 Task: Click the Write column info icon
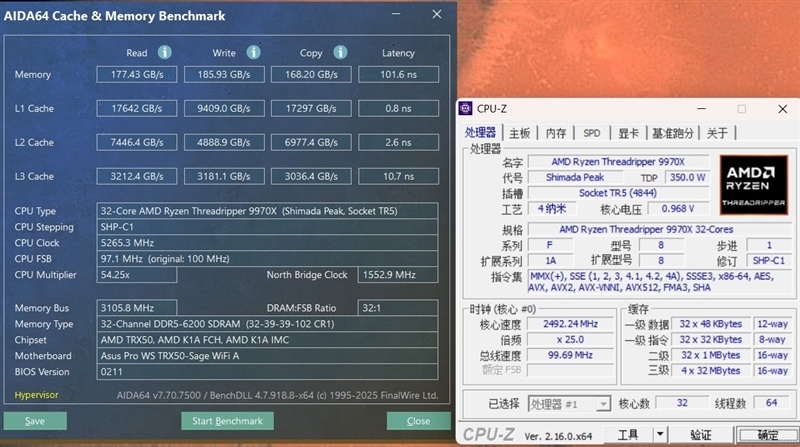[x=253, y=53]
